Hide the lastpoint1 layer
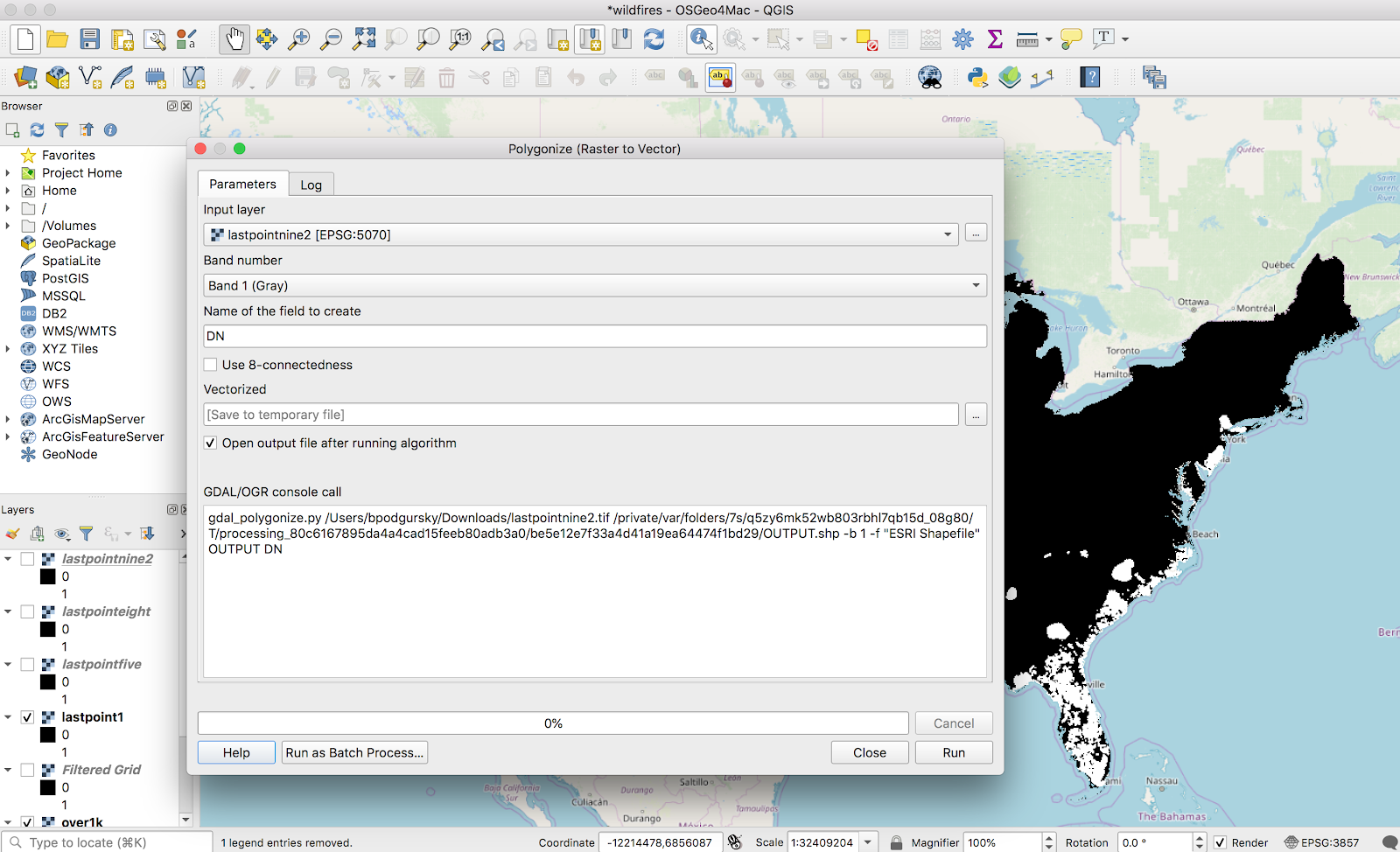Image resolution: width=1400 pixels, height=852 pixels. pos(27,717)
